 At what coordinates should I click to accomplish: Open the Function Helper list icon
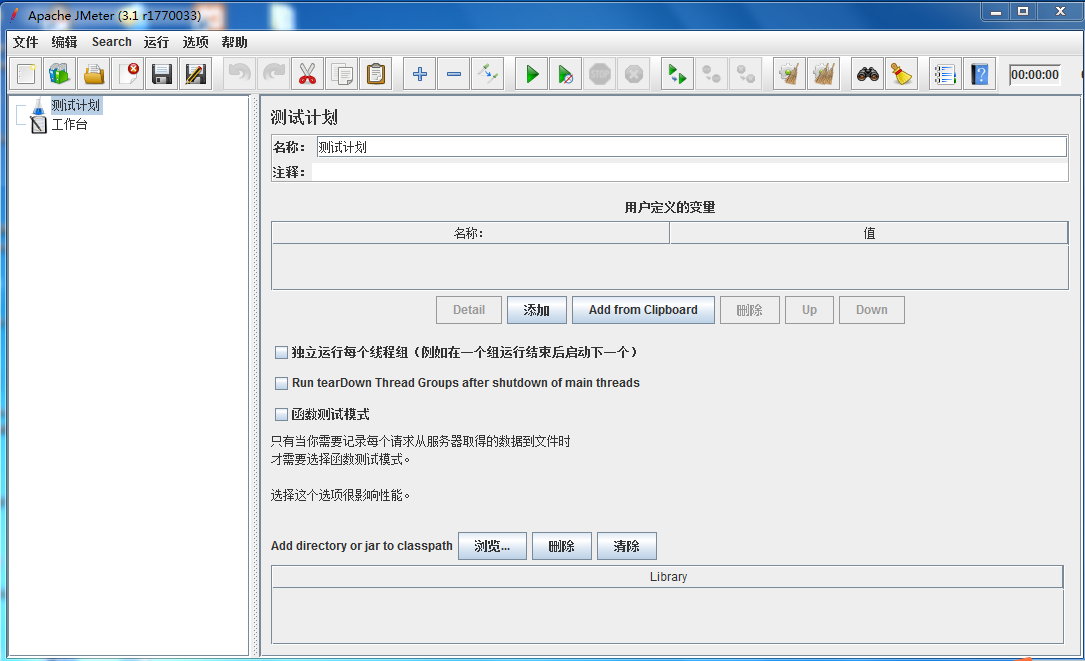(x=945, y=74)
